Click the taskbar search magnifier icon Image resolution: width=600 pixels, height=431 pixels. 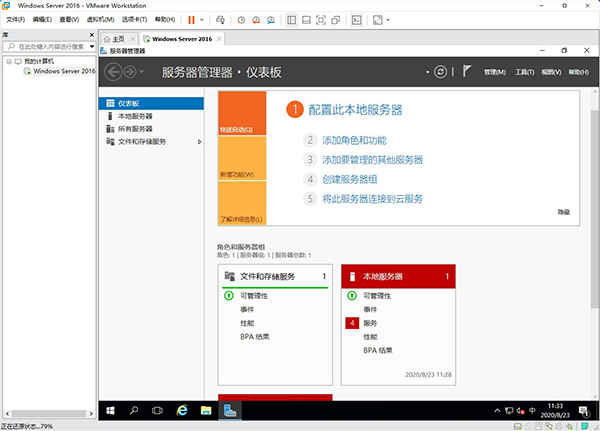tap(134, 410)
